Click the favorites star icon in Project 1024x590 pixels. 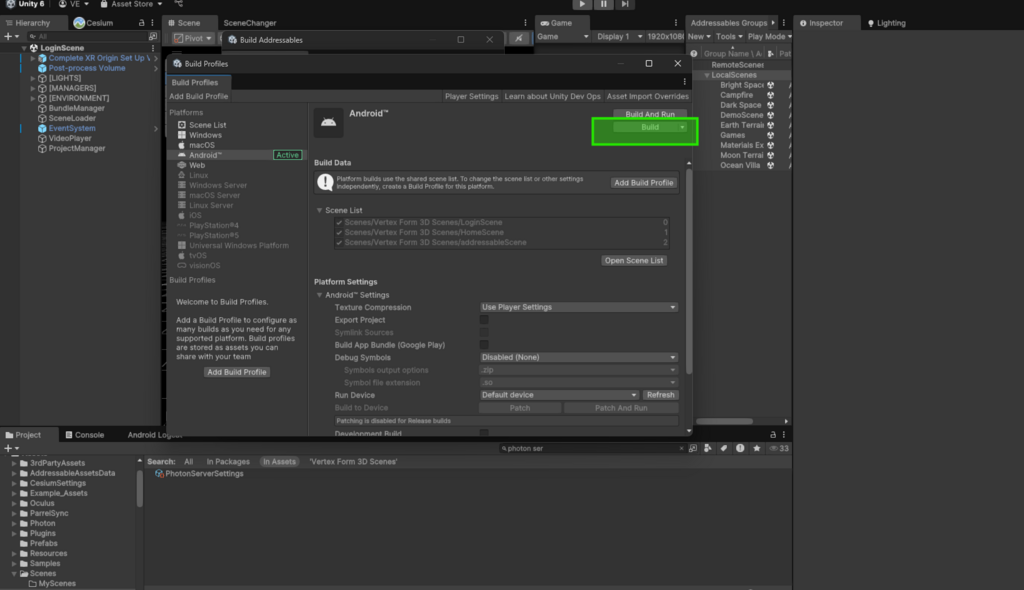(x=758, y=449)
